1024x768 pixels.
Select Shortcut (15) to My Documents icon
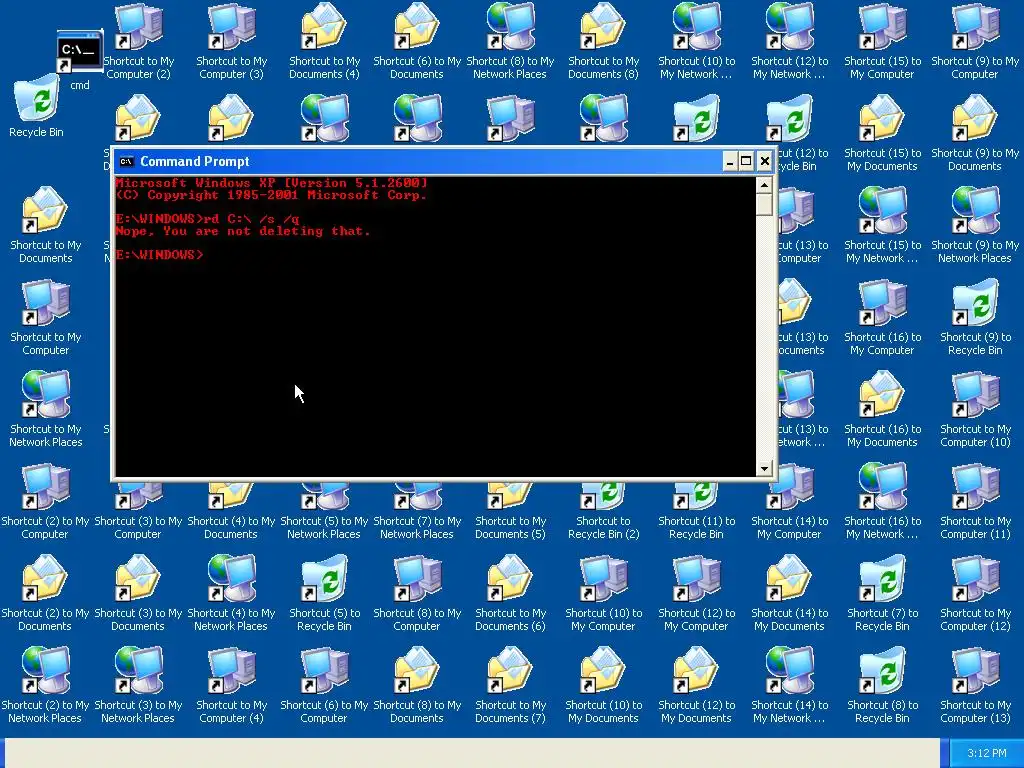coord(882,119)
